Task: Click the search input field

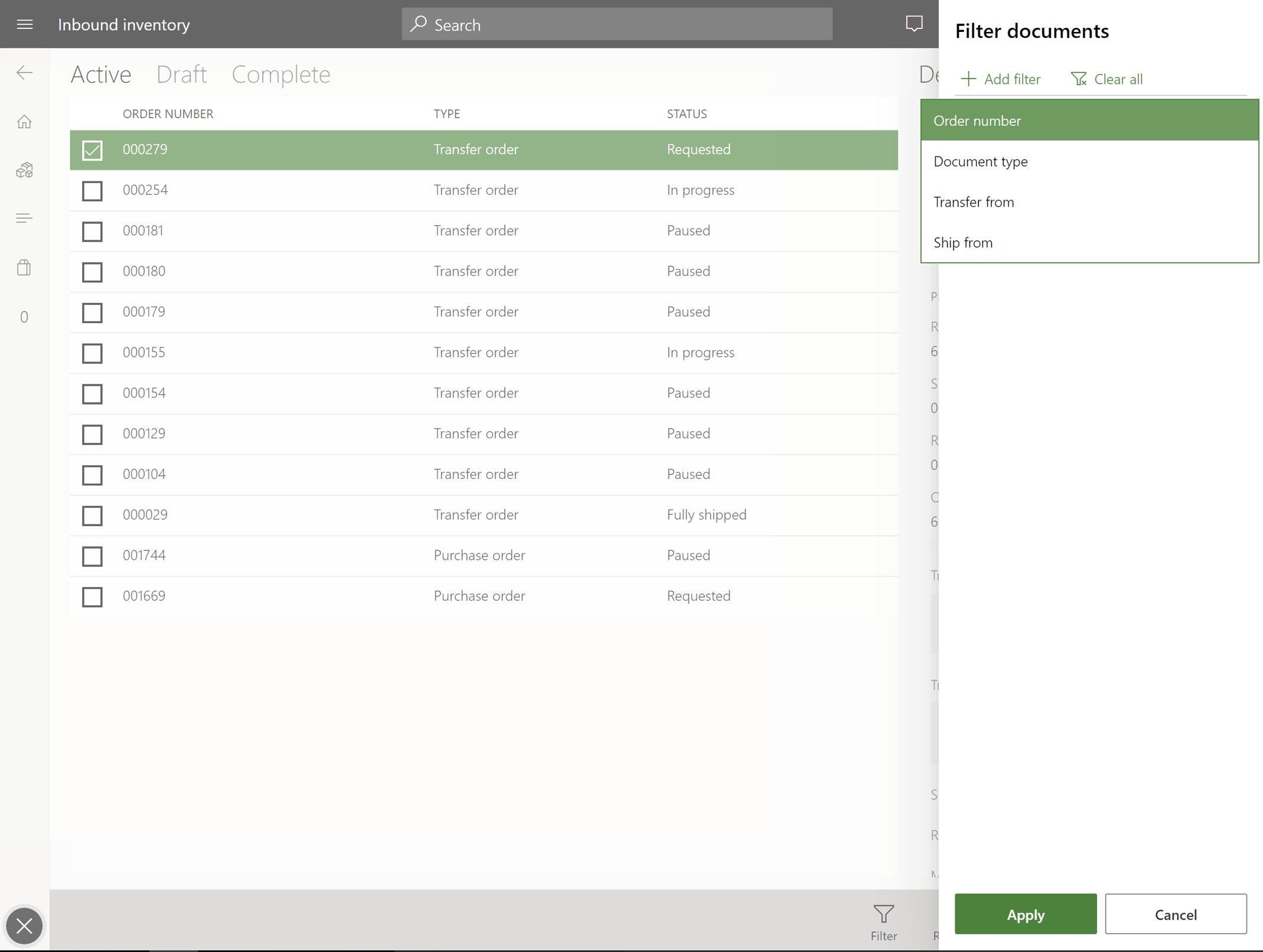Action: [x=617, y=24]
